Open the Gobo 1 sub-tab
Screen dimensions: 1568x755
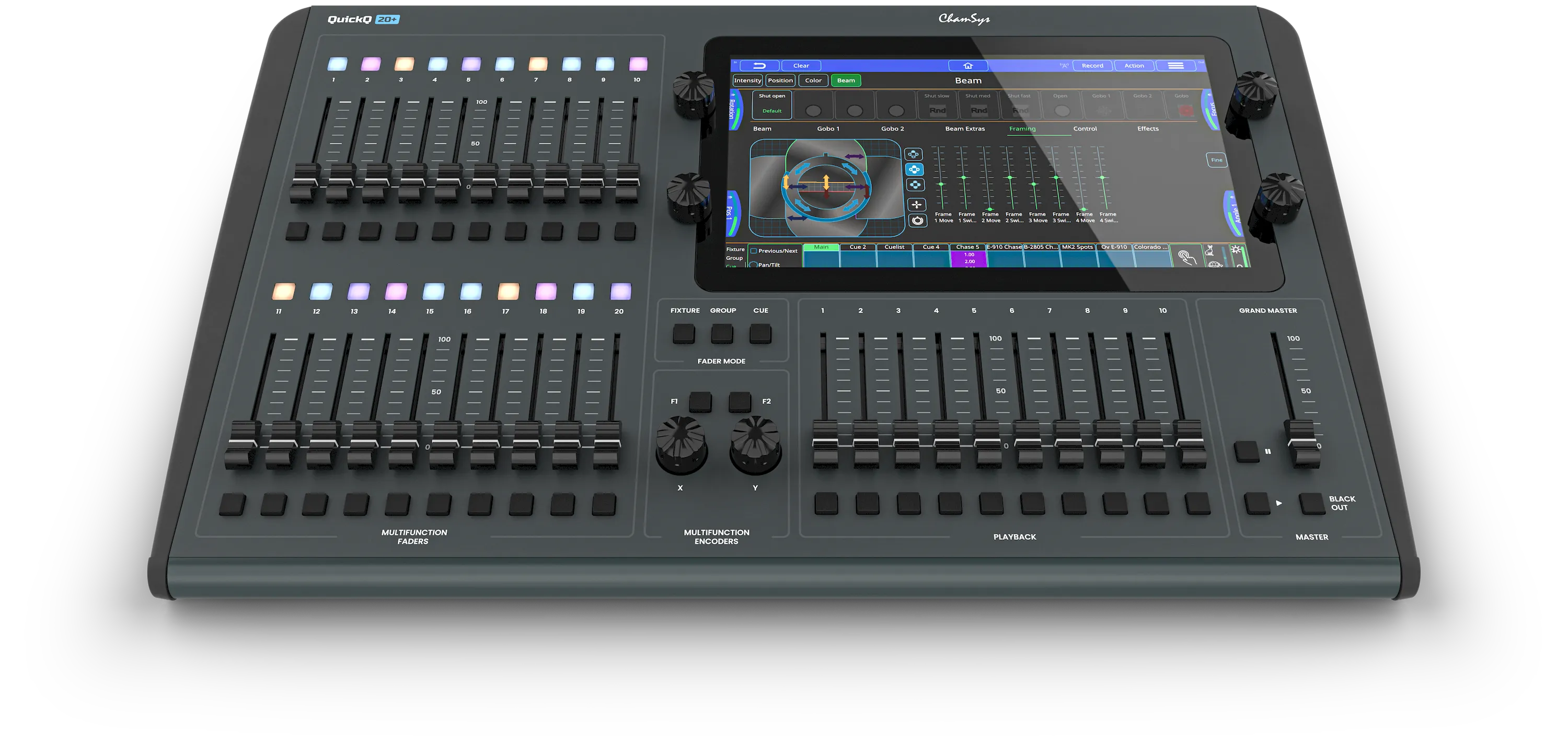point(828,129)
